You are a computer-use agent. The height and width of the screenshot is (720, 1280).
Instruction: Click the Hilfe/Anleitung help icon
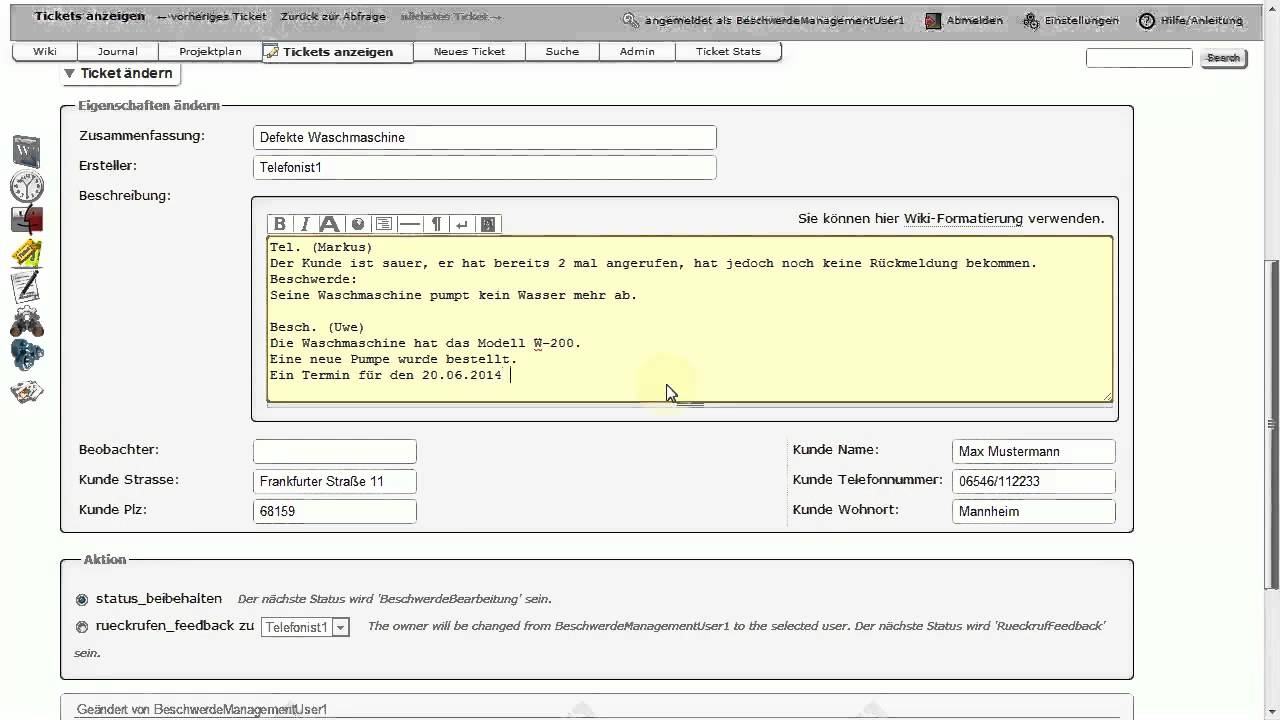click(x=1147, y=20)
